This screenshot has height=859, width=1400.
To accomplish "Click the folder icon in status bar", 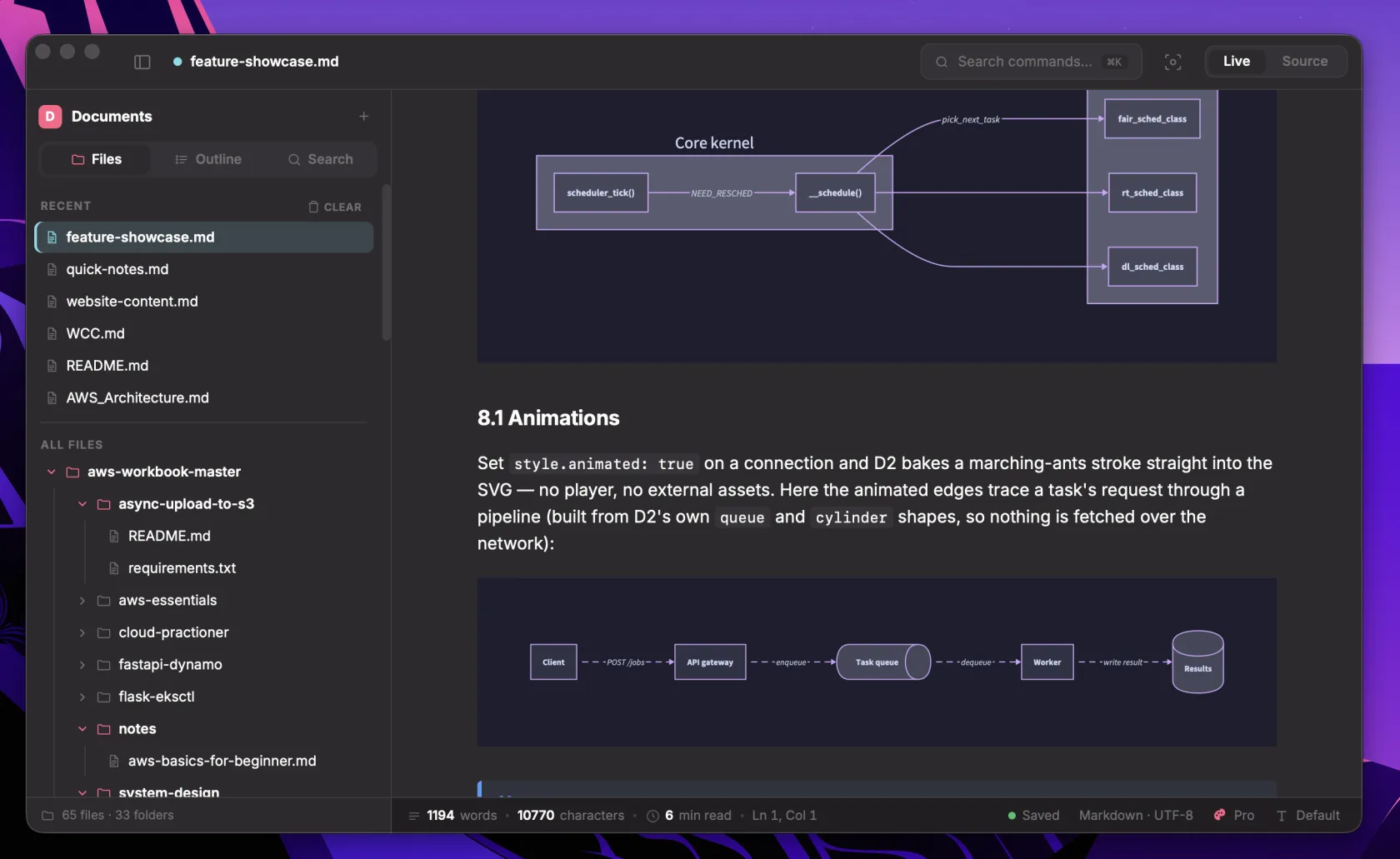I will point(47,816).
